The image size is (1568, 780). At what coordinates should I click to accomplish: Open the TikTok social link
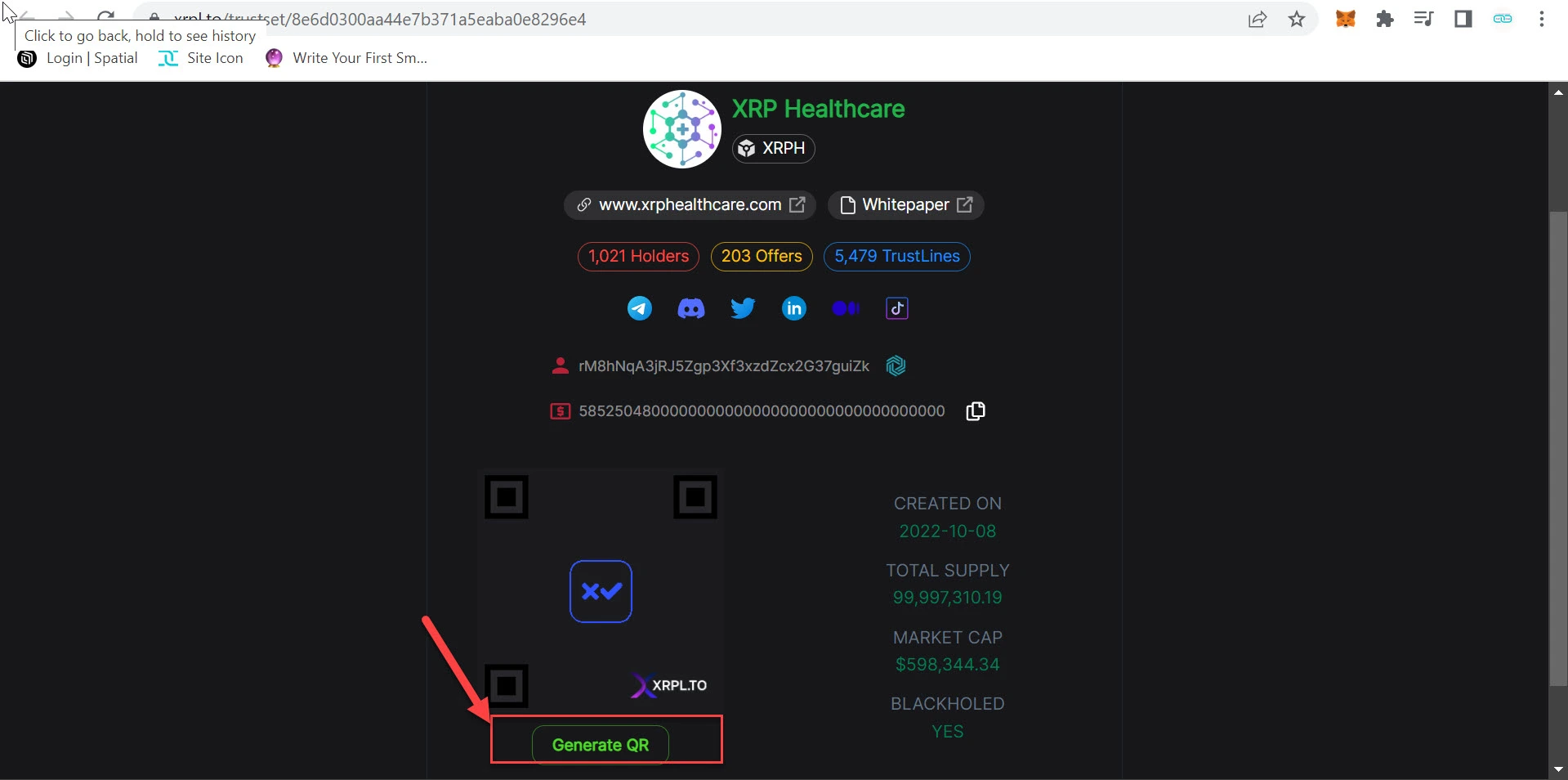[x=897, y=308]
